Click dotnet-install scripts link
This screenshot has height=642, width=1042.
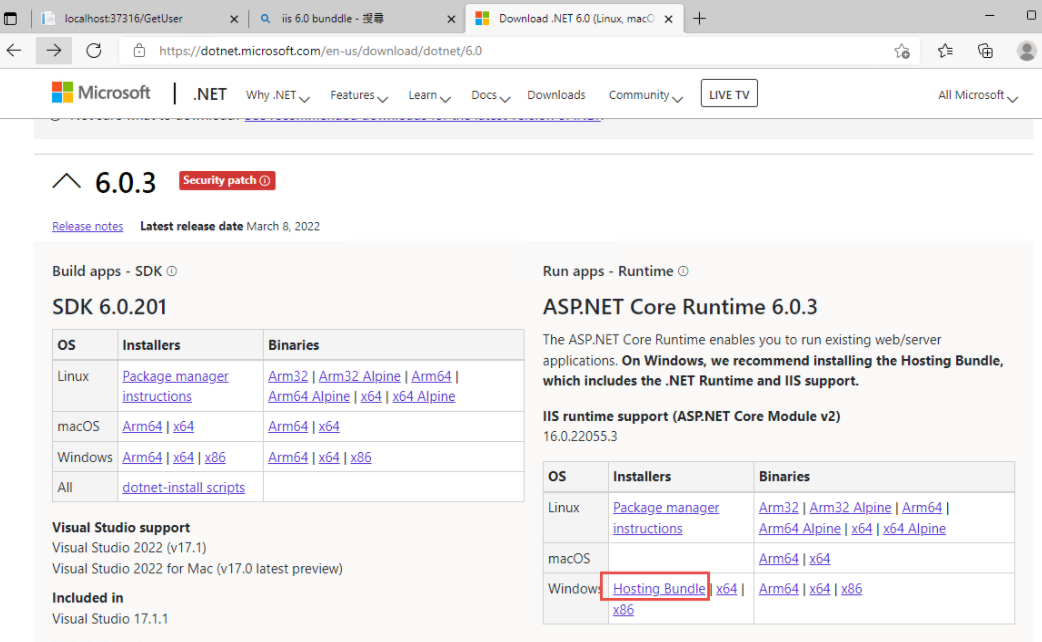pos(183,487)
